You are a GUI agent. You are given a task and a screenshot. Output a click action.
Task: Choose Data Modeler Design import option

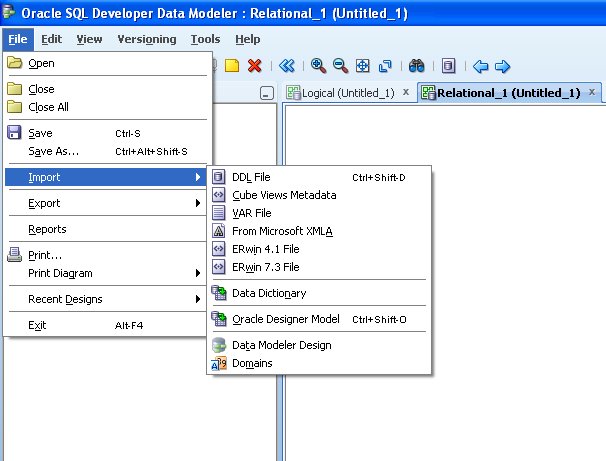pyautogui.click(x=319, y=345)
